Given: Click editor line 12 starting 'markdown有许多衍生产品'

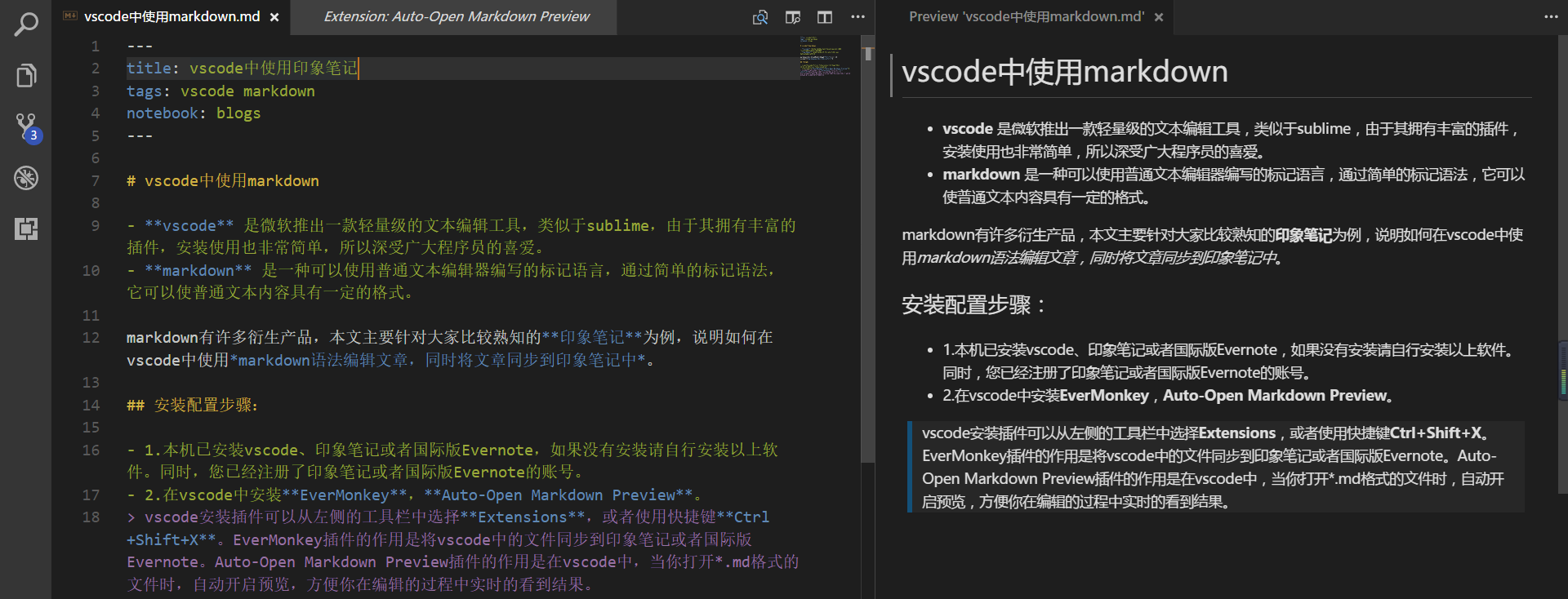Looking at the screenshot, I should [x=450, y=348].
